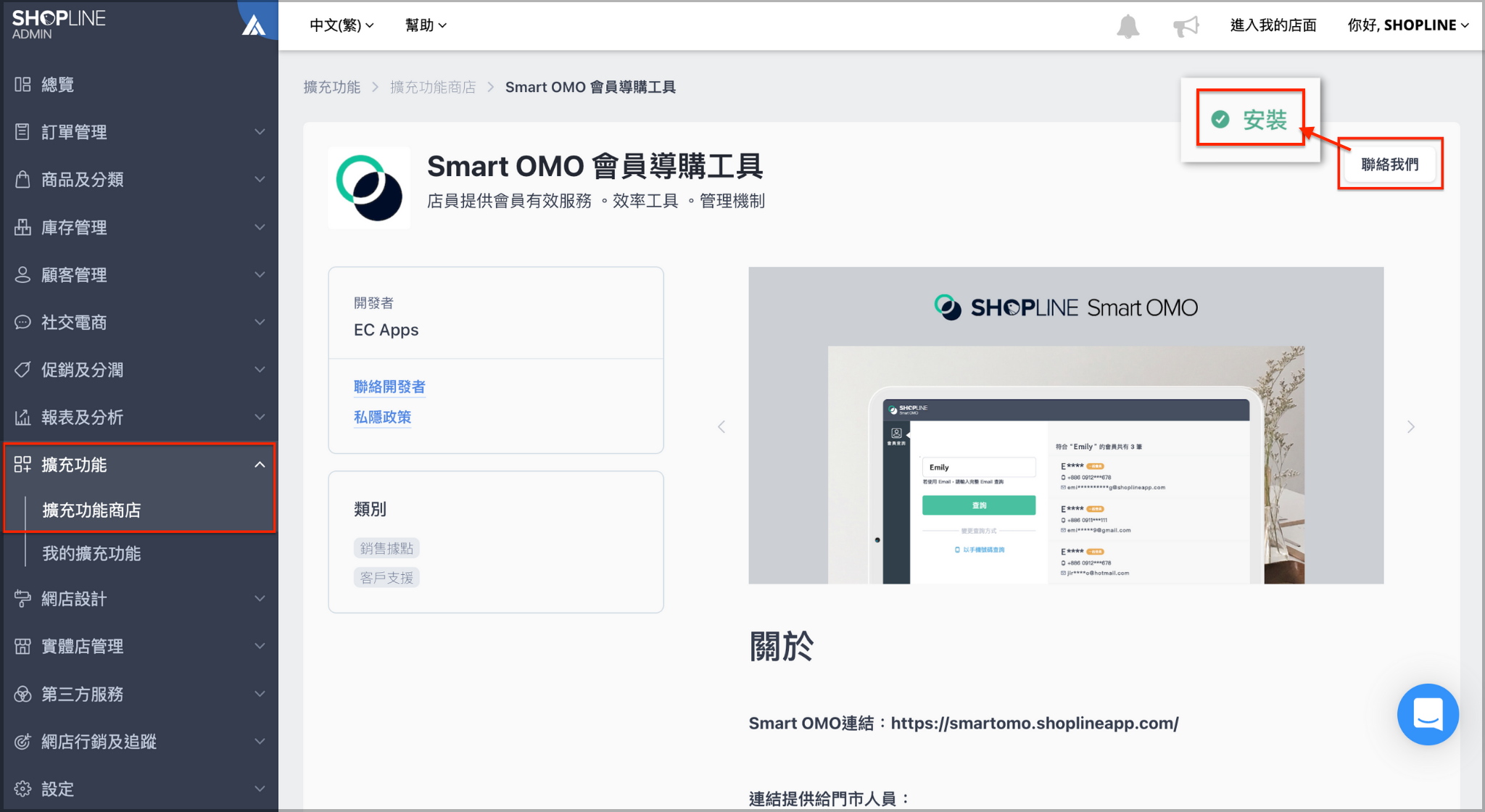
Task: Open 總覽 in the sidebar
Action: coord(139,85)
